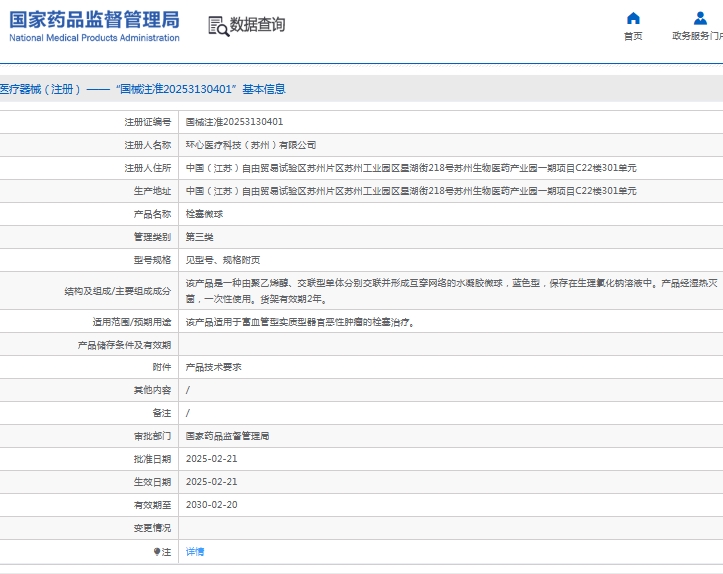Click the 变更情况 label
The width and height of the screenshot is (723, 574).
tap(152, 528)
